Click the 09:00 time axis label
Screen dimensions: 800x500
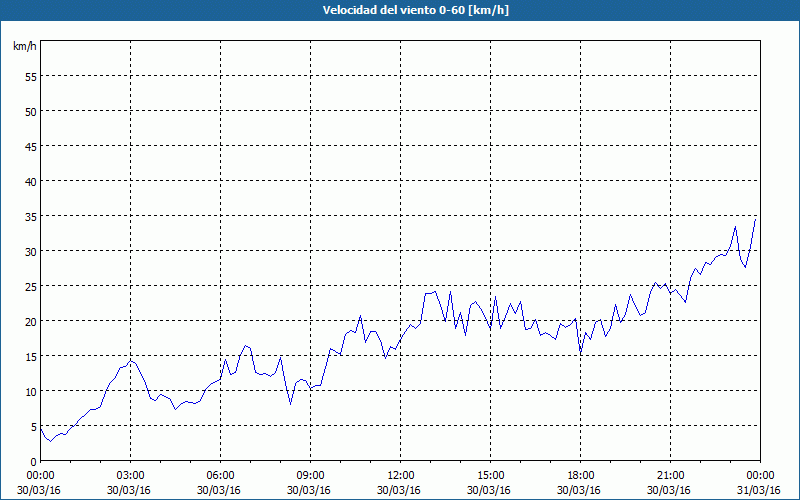tap(310, 476)
